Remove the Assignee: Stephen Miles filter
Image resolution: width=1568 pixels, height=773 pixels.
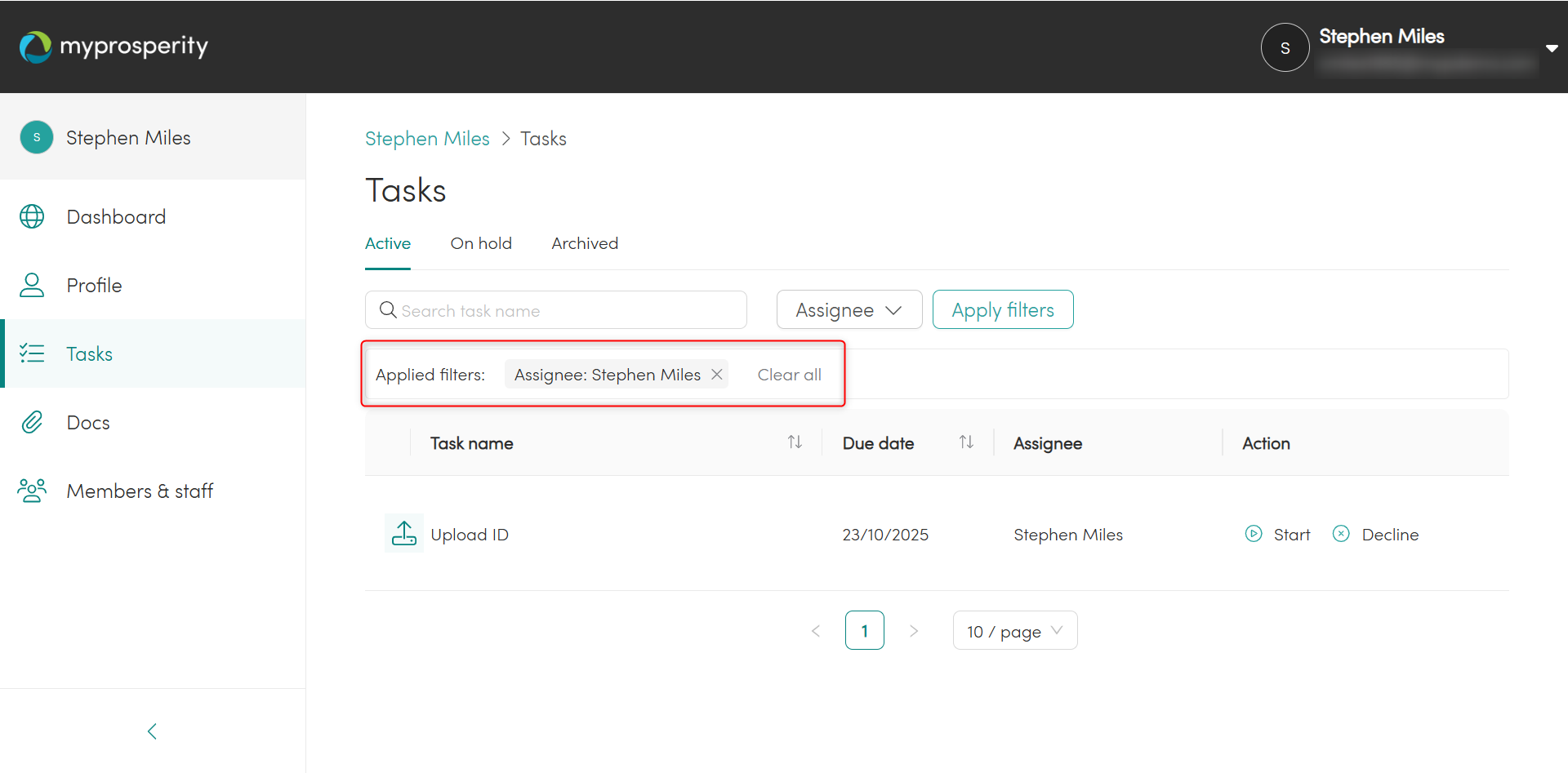pos(717,374)
